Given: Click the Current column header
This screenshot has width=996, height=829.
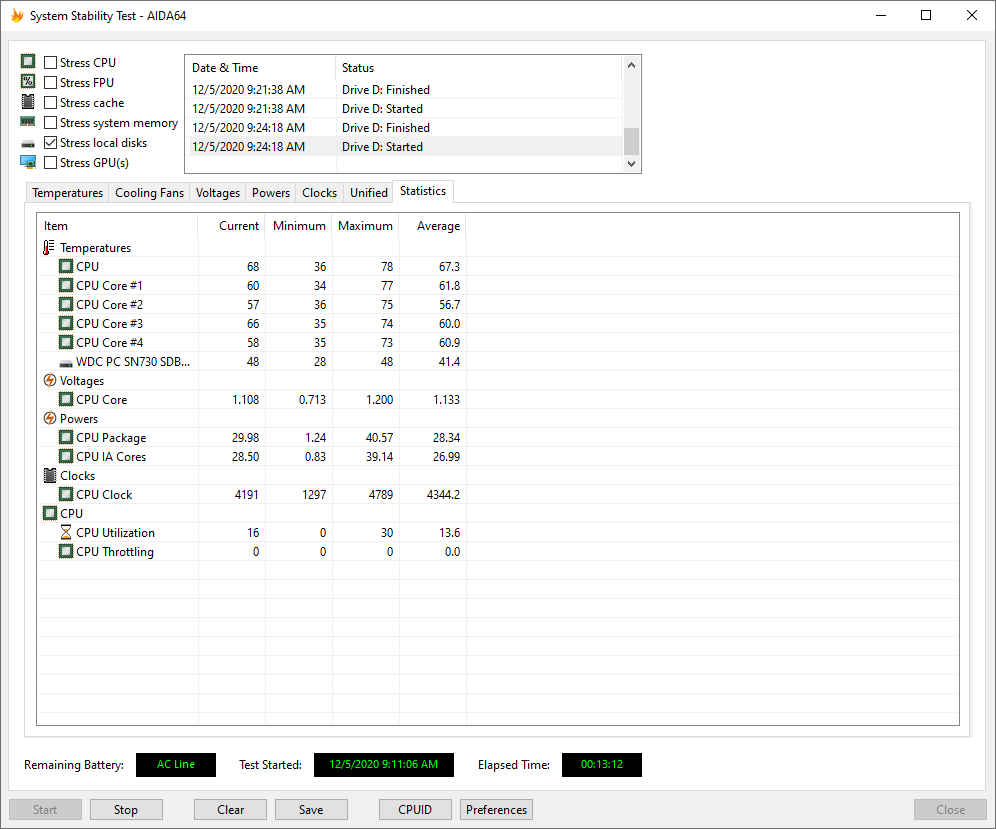Looking at the screenshot, I should pyautogui.click(x=232, y=226).
